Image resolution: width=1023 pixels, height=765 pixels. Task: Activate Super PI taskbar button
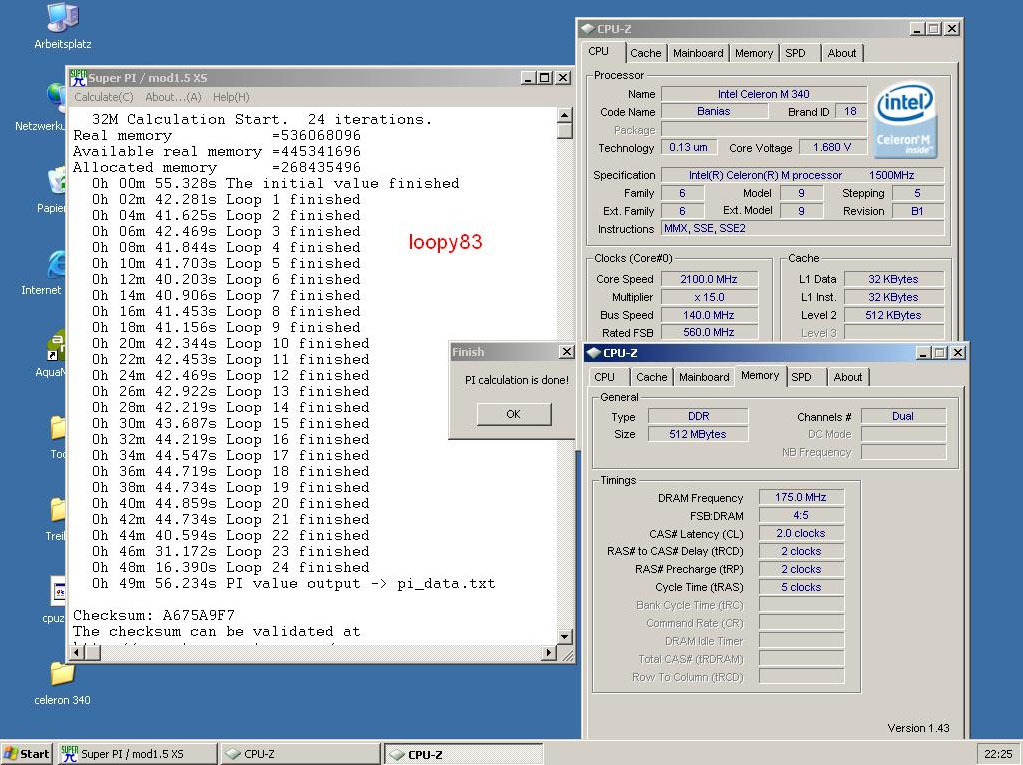point(138,754)
